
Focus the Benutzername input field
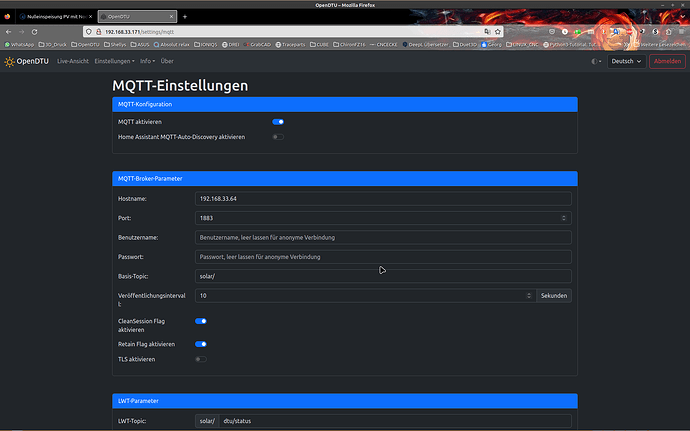(383, 237)
